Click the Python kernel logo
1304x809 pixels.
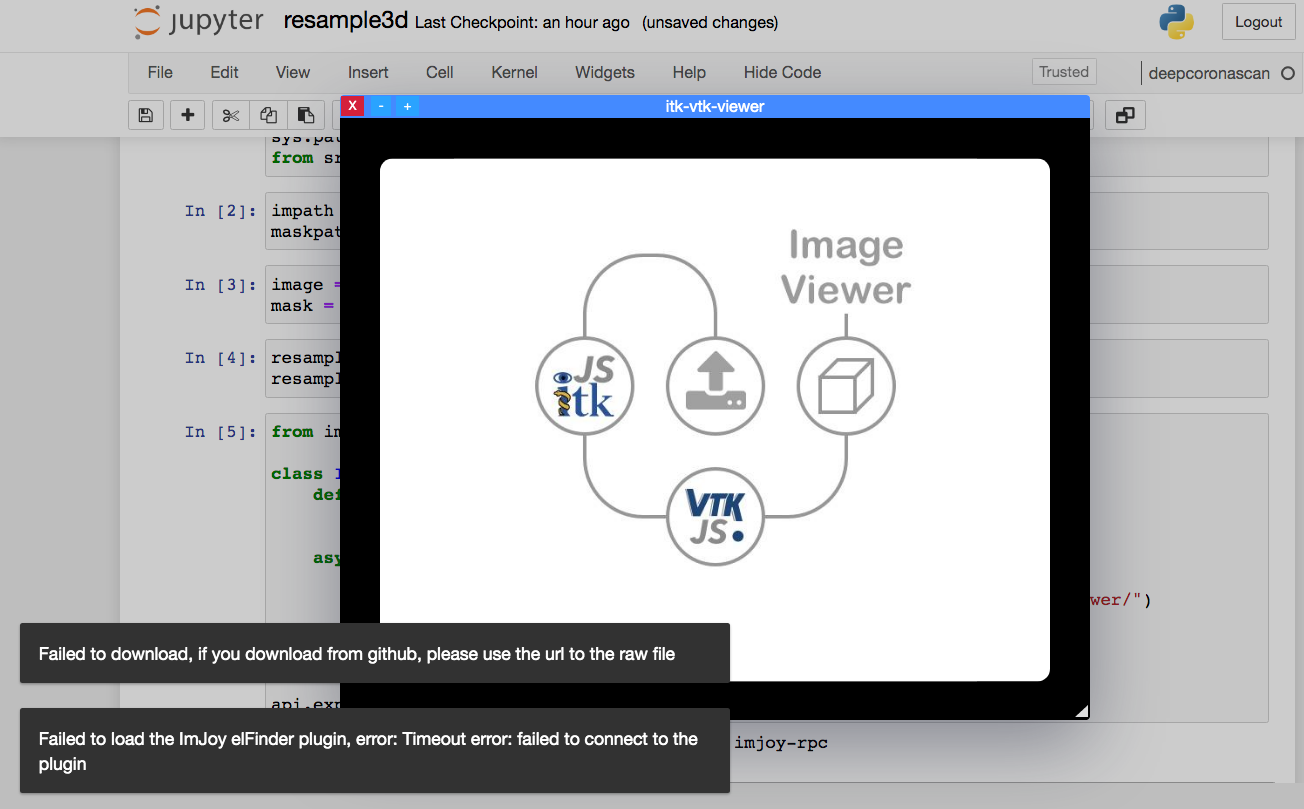point(1177,22)
